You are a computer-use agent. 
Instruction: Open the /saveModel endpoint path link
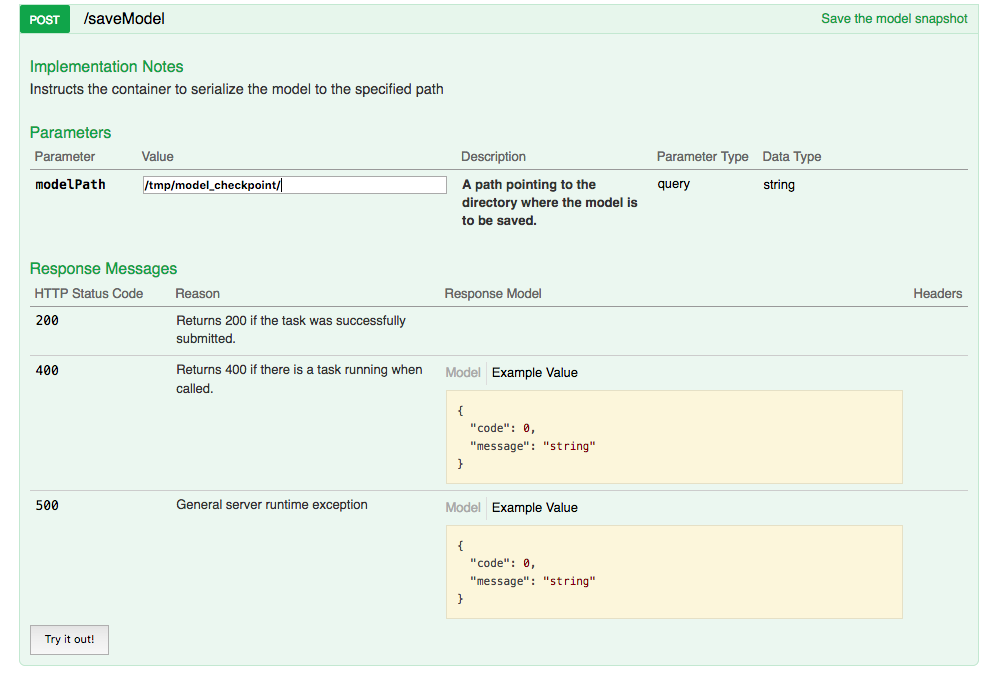click(124, 19)
